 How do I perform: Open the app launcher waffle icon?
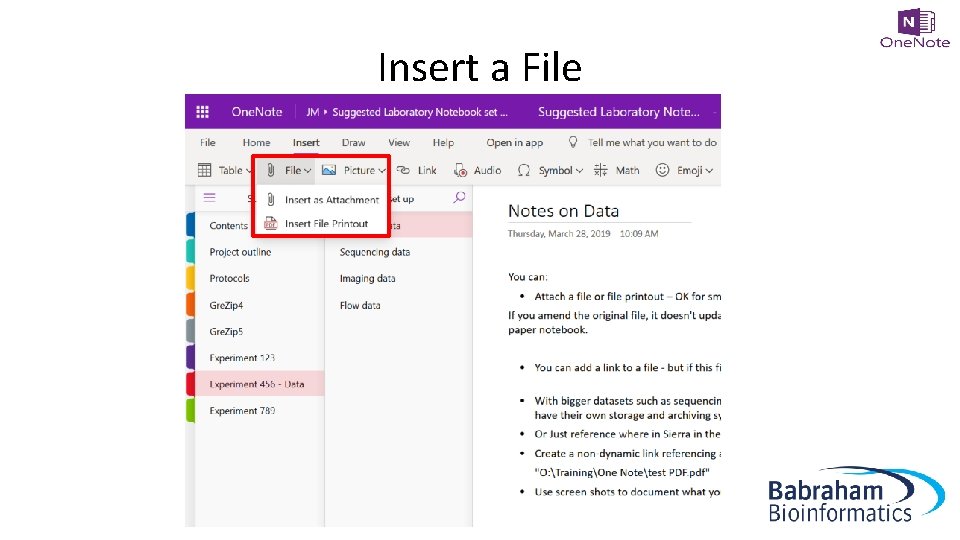pos(202,112)
